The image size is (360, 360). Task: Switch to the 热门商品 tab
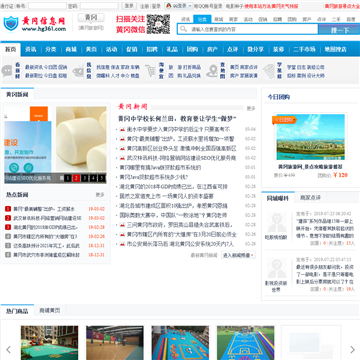tap(17, 311)
